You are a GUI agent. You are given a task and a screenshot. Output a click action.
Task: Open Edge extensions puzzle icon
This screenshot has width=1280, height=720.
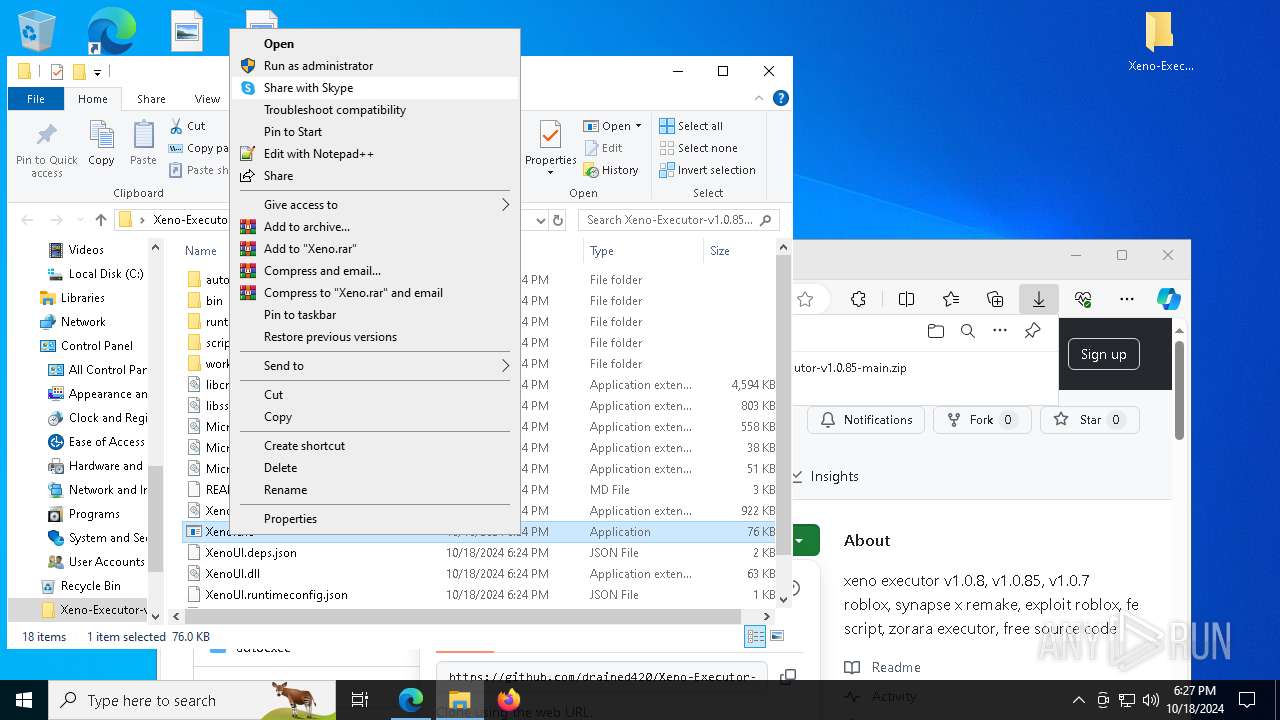(x=858, y=299)
